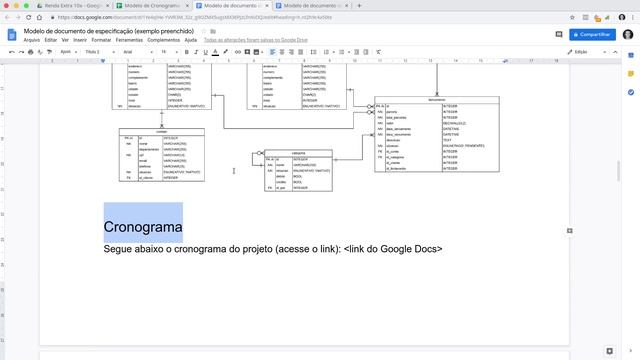640x360 pixels.
Task: Star the document next to its title
Action: (204, 31)
